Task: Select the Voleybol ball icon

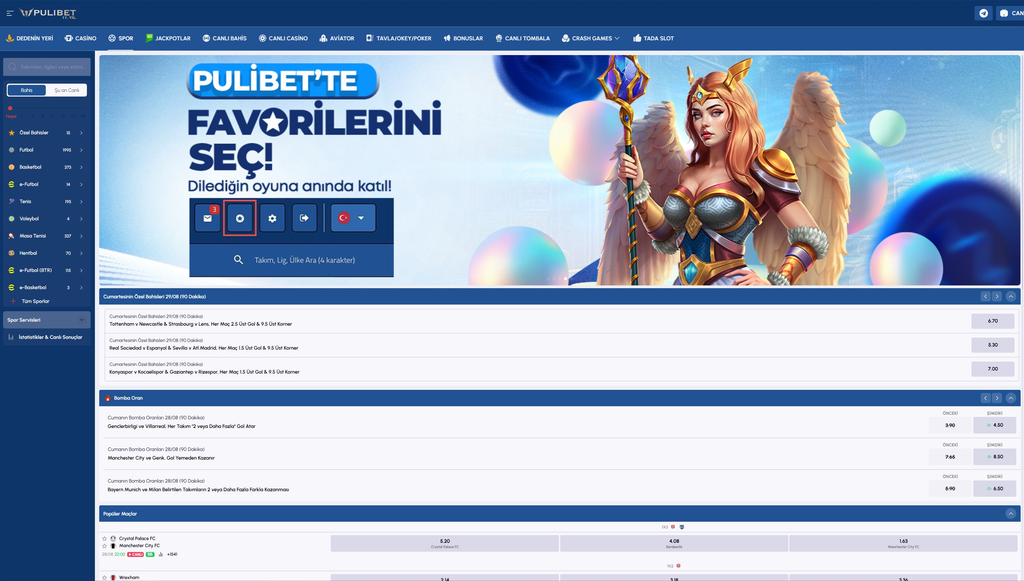Action: [11, 219]
